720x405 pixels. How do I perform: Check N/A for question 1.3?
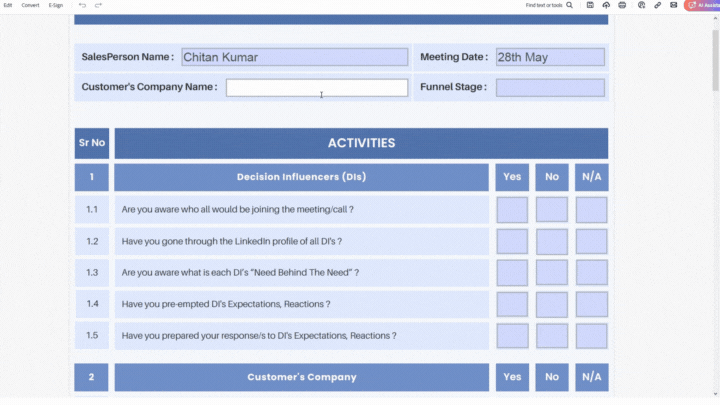(591, 273)
